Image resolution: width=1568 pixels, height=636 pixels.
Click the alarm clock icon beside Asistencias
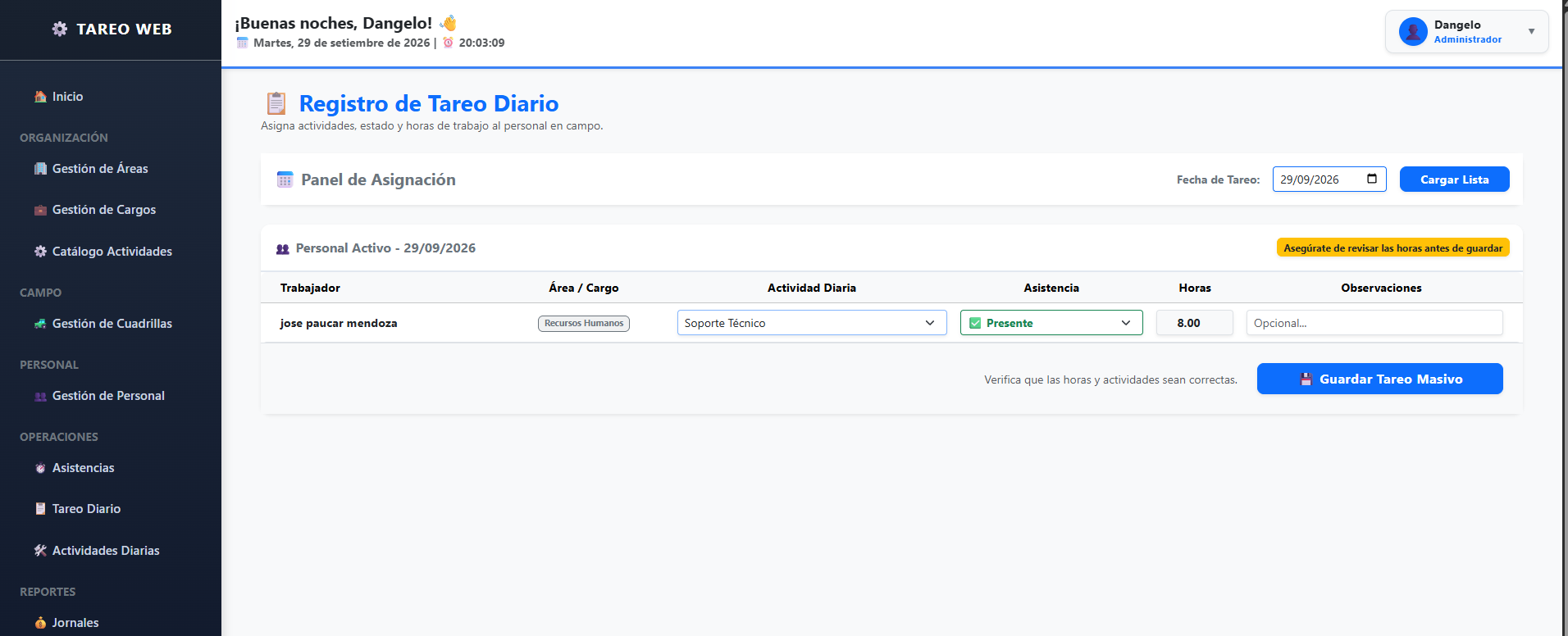point(40,468)
